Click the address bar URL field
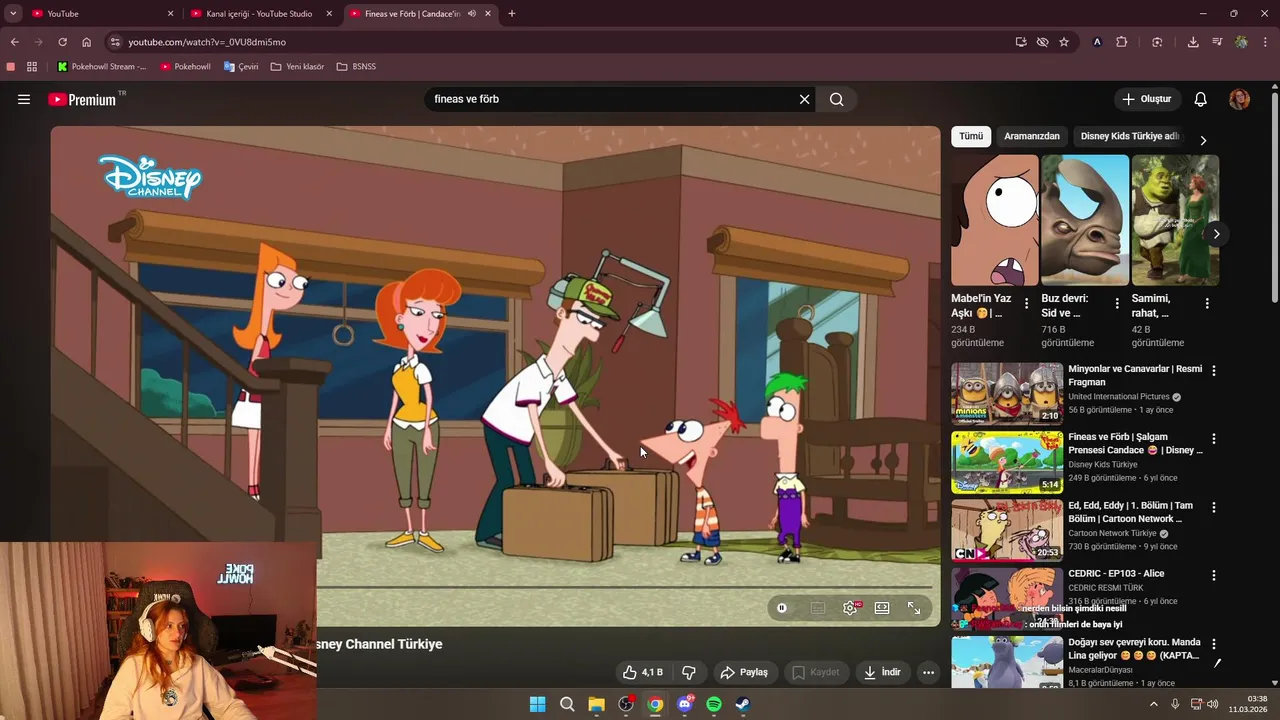The width and height of the screenshot is (1280, 720). tap(560, 42)
